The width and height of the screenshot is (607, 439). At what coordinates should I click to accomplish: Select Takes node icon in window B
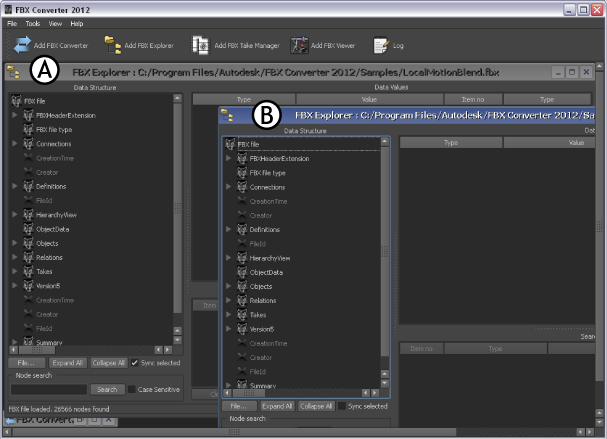coord(242,315)
